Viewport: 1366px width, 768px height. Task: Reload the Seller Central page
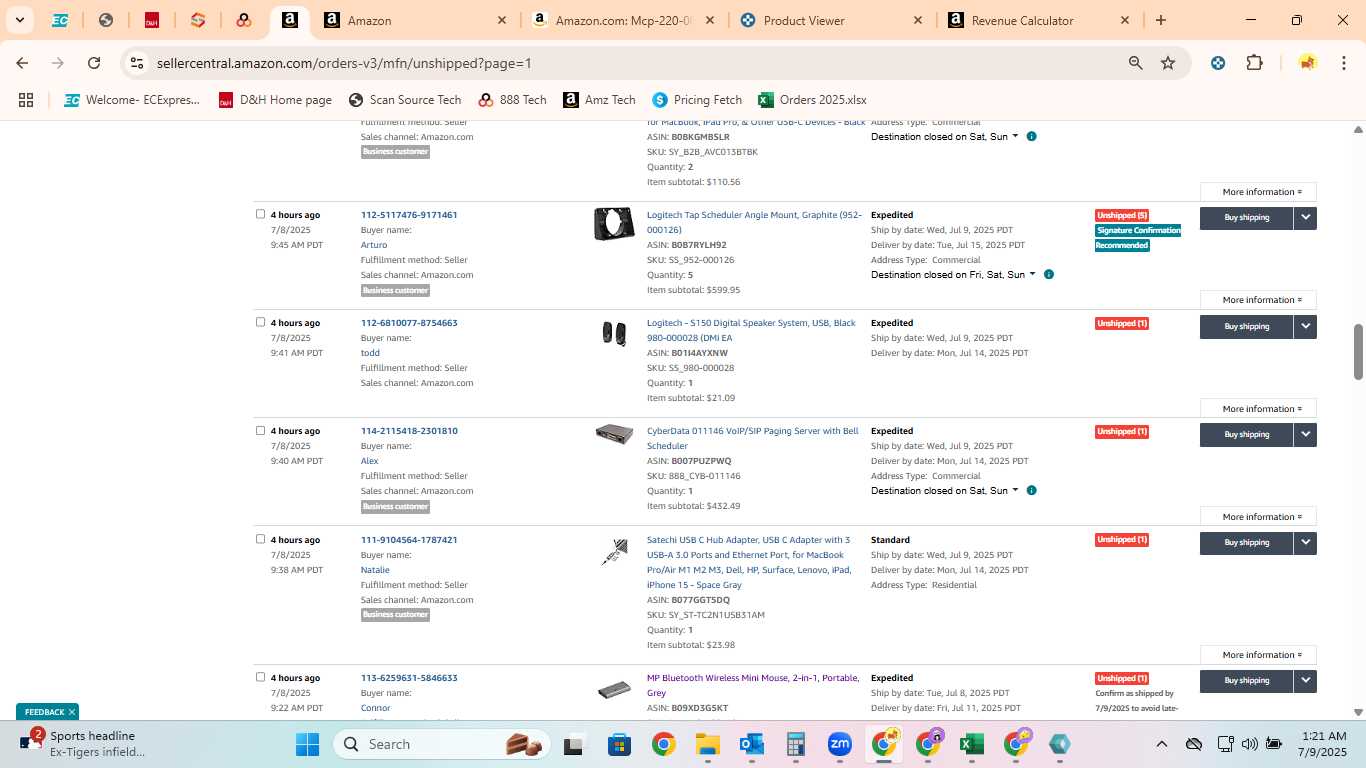pyautogui.click(x=94, y=63)
